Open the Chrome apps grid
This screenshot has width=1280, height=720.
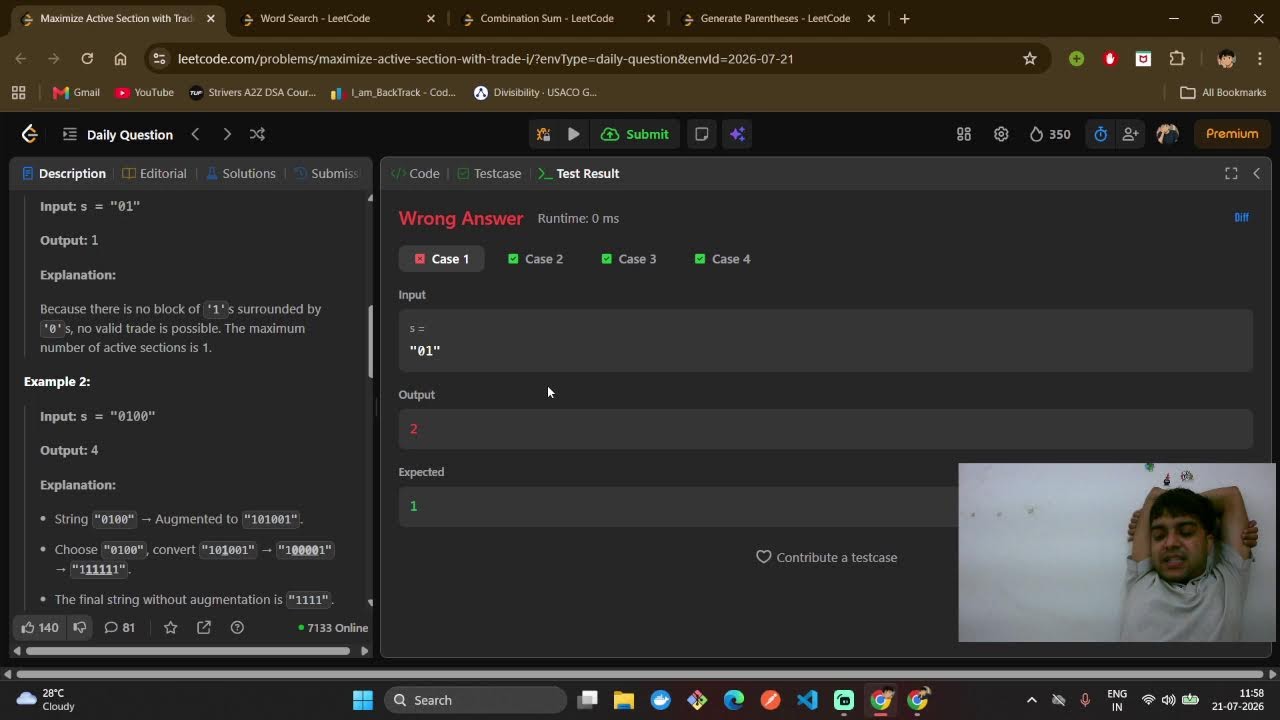(x=18, y=92)
